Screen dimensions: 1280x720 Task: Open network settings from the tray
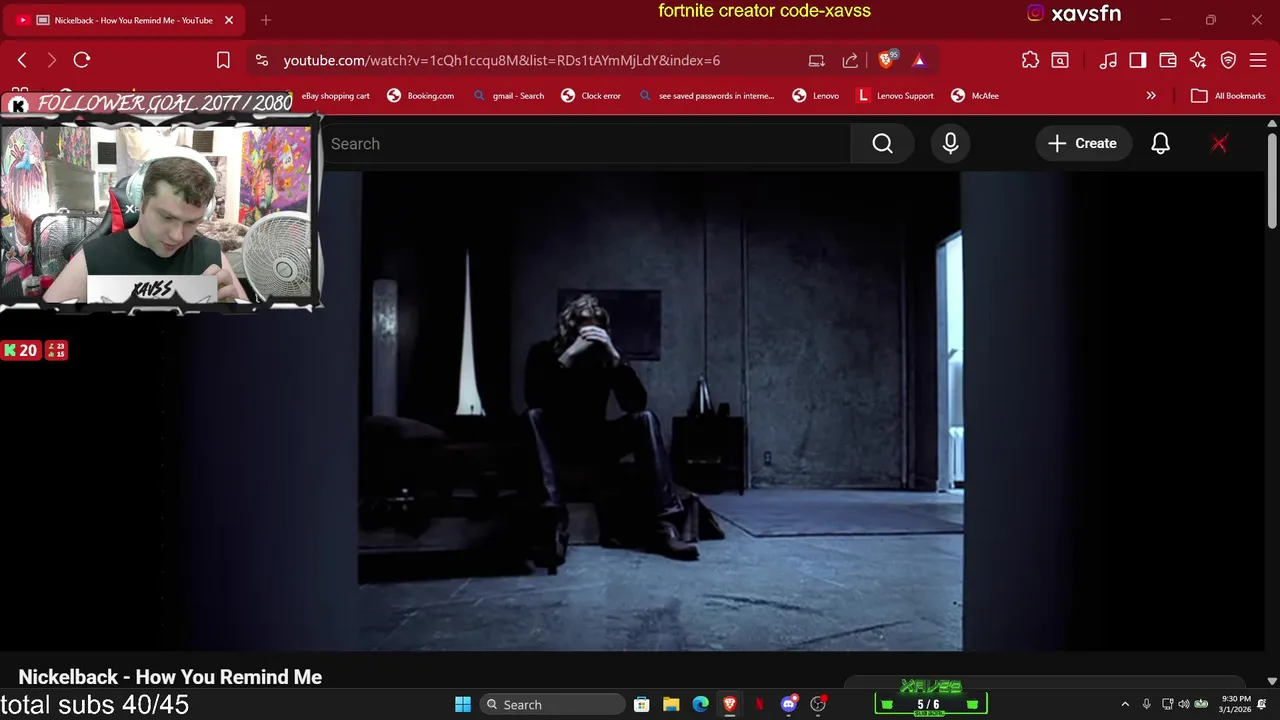click(x=1168, y=704)
